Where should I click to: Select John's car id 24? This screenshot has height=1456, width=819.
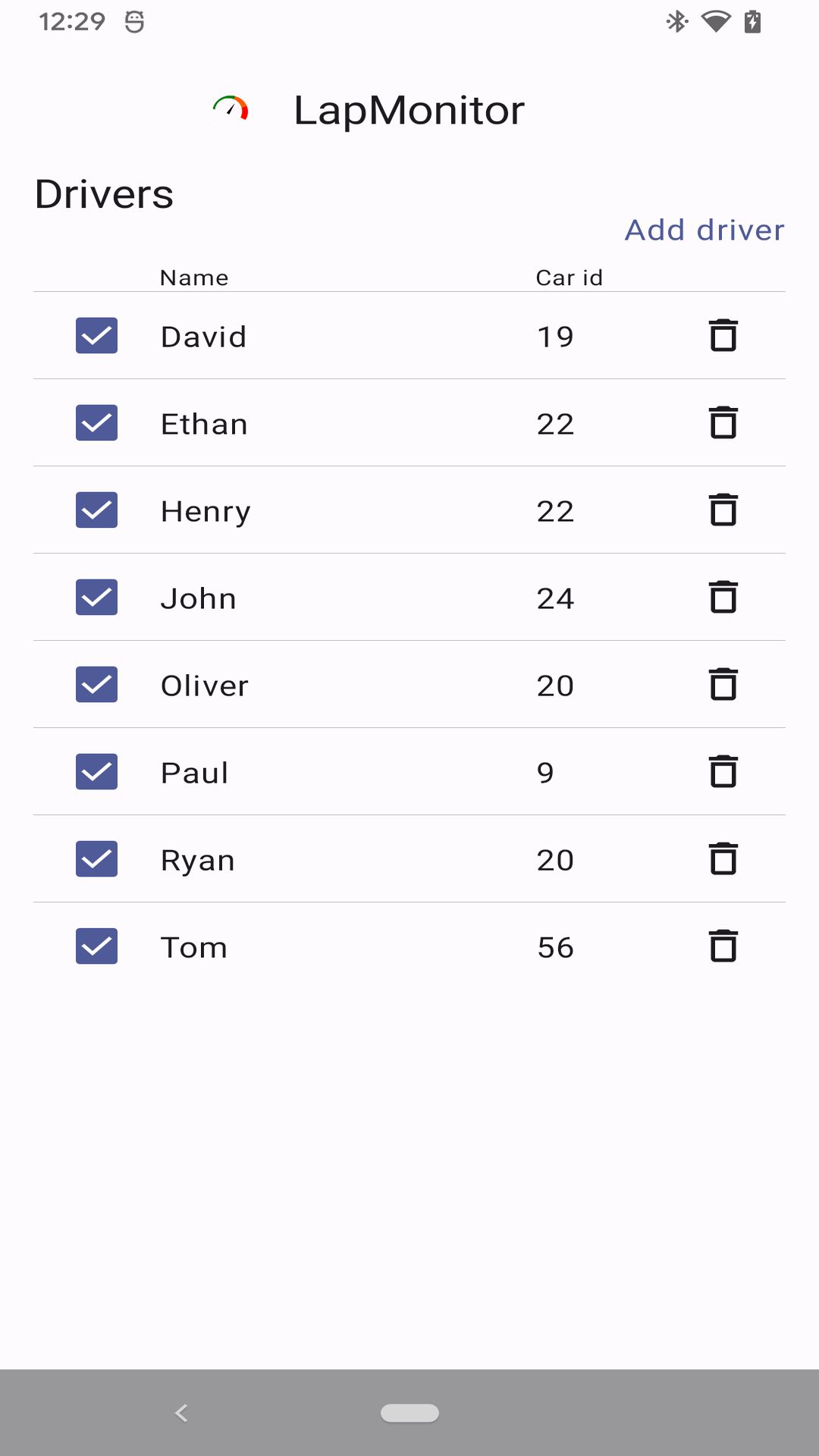click(x=555, y=598)
